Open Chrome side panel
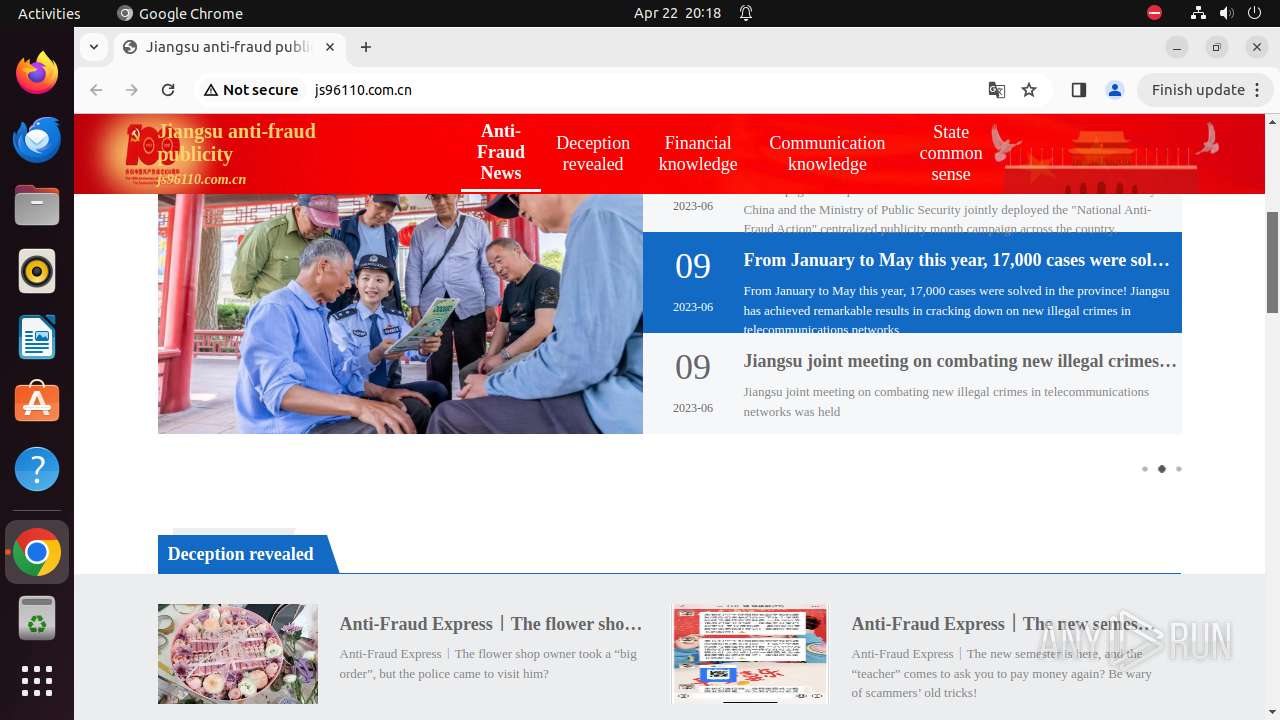This screenshot has width=1280, height=720. [x=1078, y=90]
